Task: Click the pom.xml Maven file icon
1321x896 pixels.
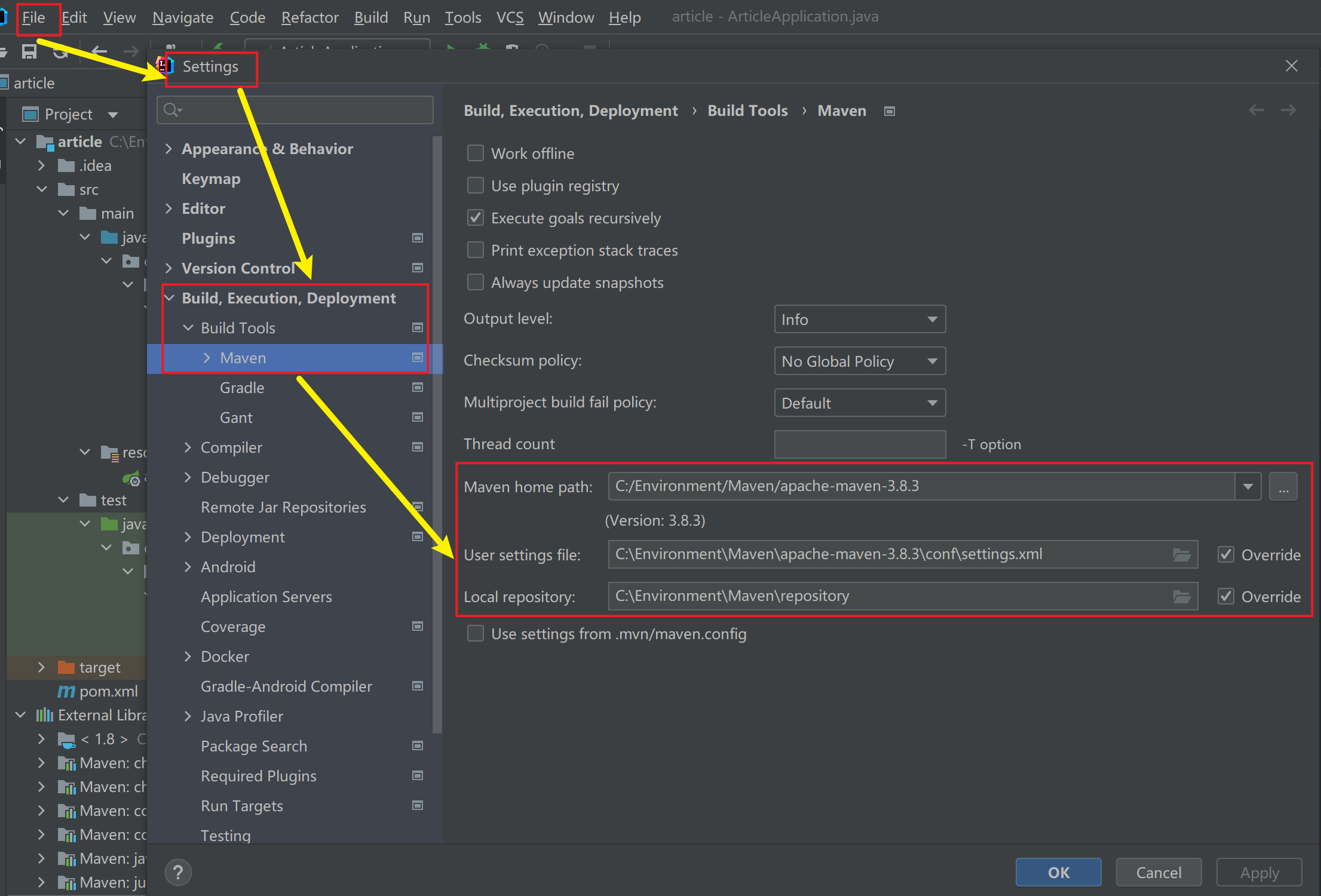Action: point(66,691)
